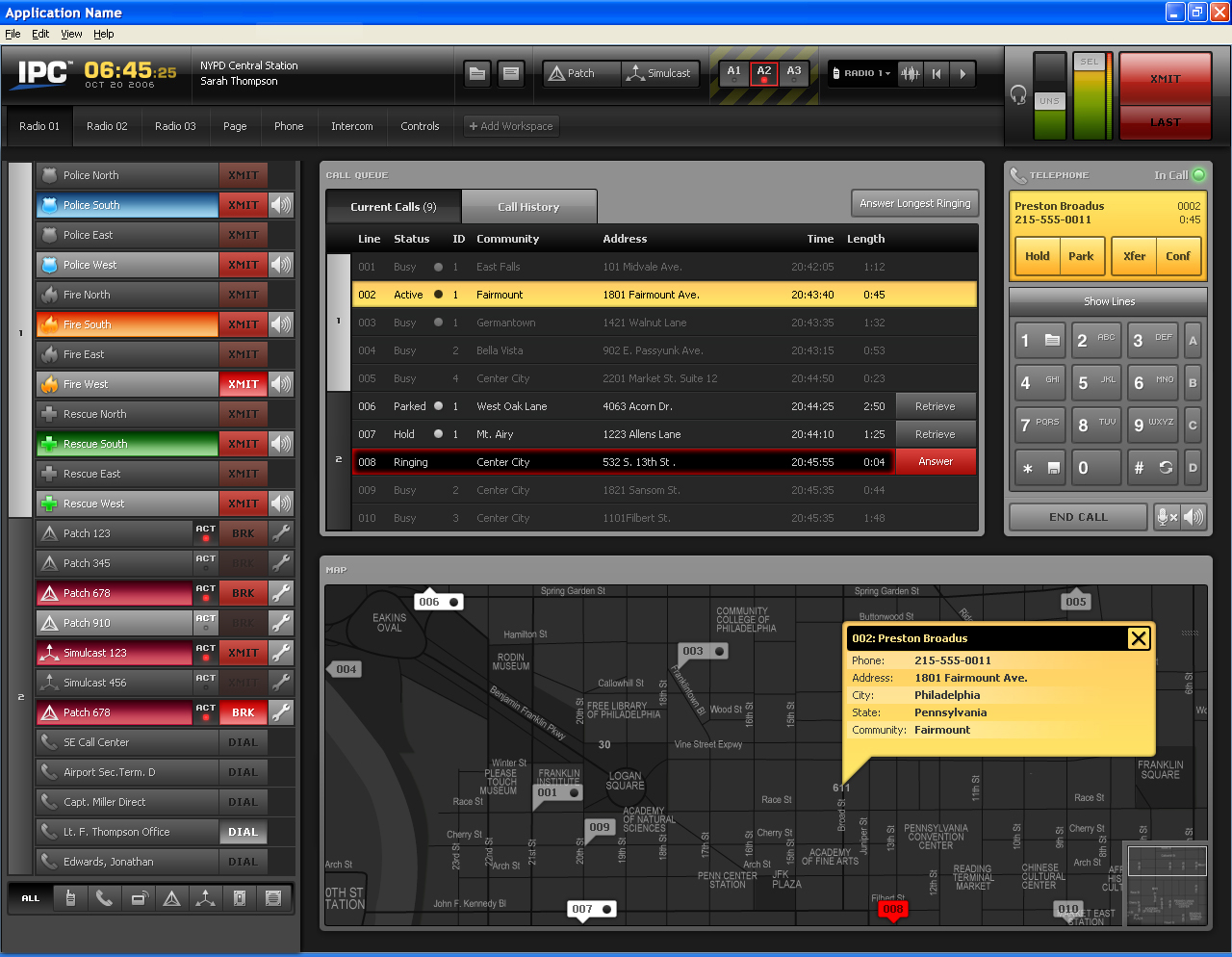Open the Radio 1 dropdown

point(866,73)
